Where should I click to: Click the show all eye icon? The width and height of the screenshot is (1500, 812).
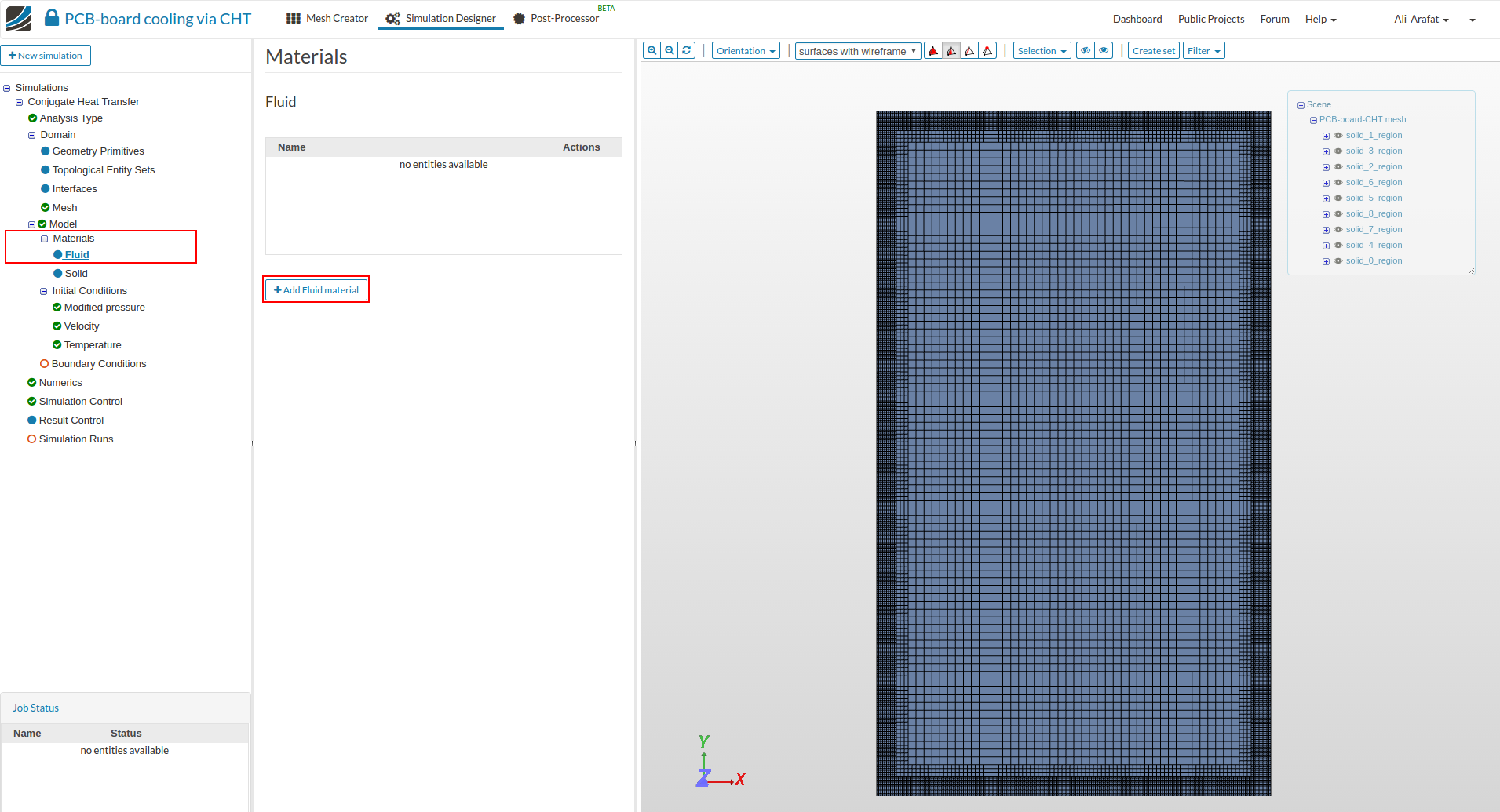click(1104, 50)
